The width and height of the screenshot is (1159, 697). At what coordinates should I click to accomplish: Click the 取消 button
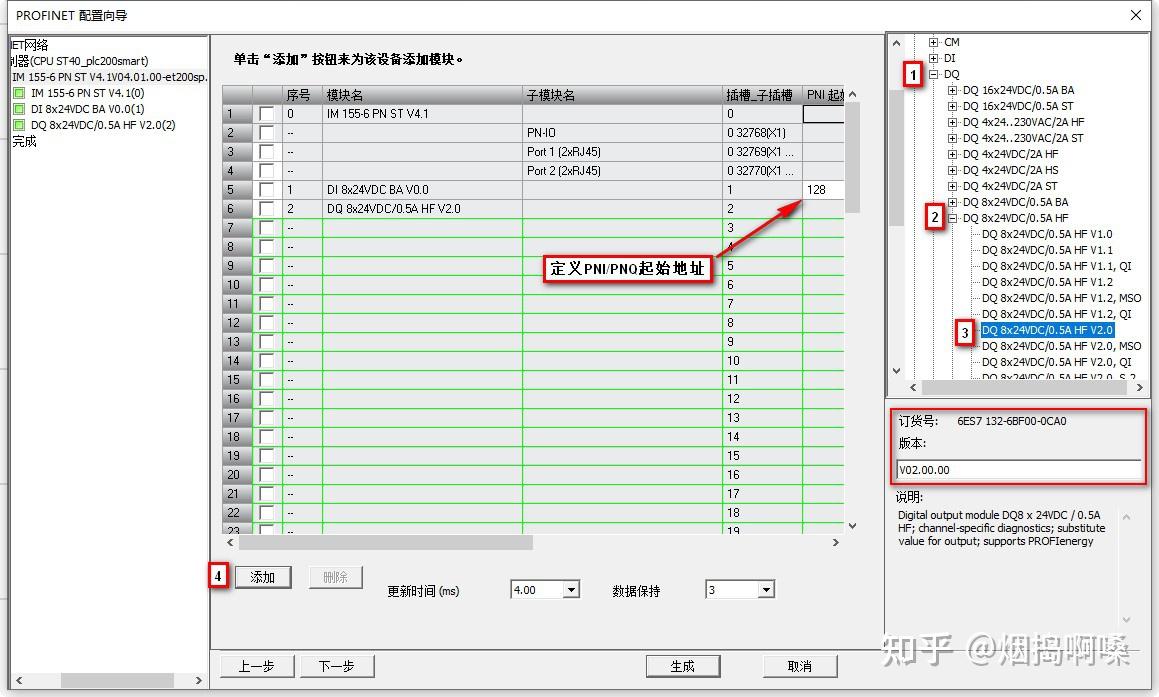point(800,666)
